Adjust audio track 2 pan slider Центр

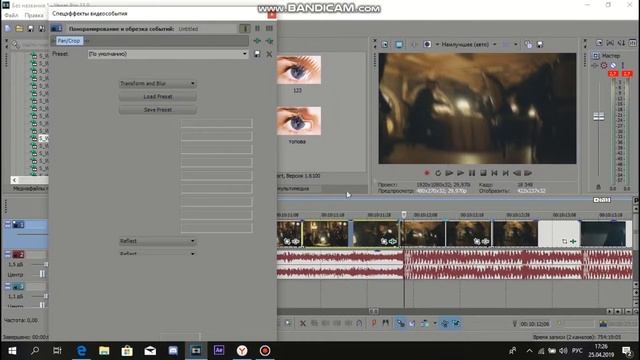42,274
